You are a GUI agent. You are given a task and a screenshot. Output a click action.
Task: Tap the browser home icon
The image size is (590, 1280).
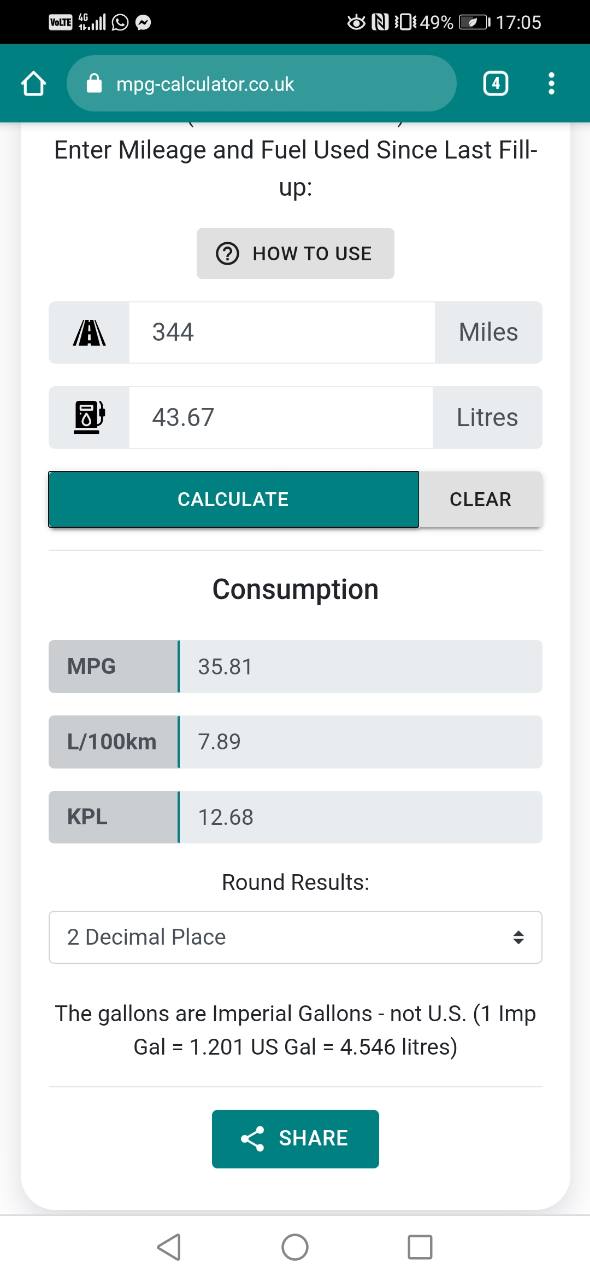(x=33, y=84)
